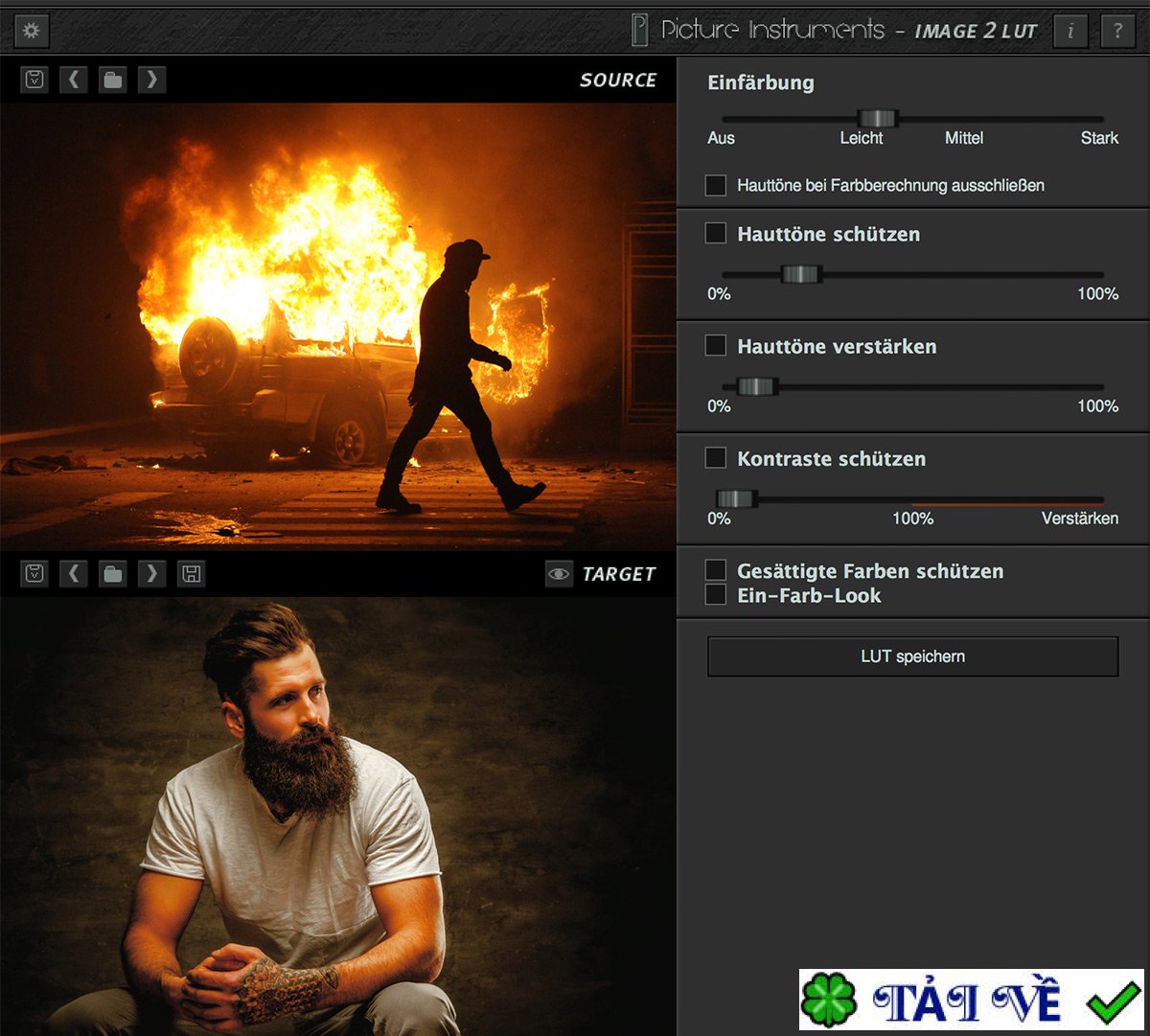Open help with the question mark icon
The height and width of the screenshot is (1036, 1150).
pyautogui.click(x=1116, y=31)
